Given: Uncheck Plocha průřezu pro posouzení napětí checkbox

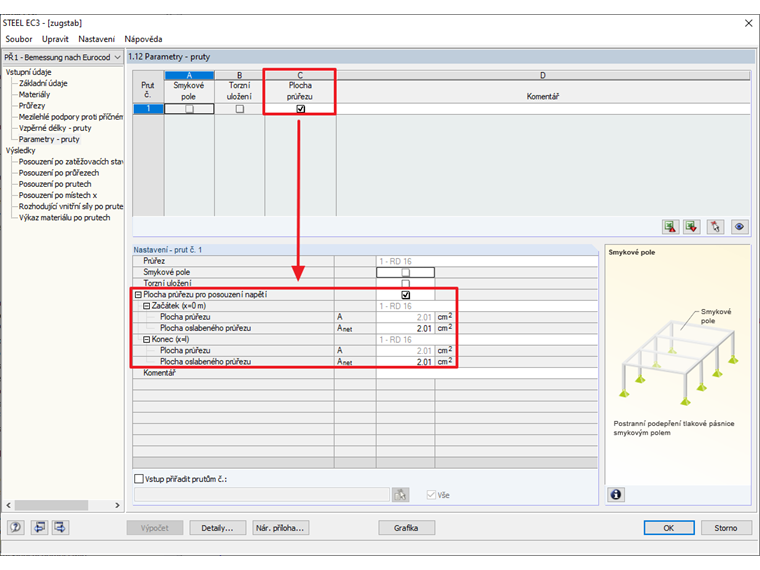Looking at the screenshot, I should point(406,295).
